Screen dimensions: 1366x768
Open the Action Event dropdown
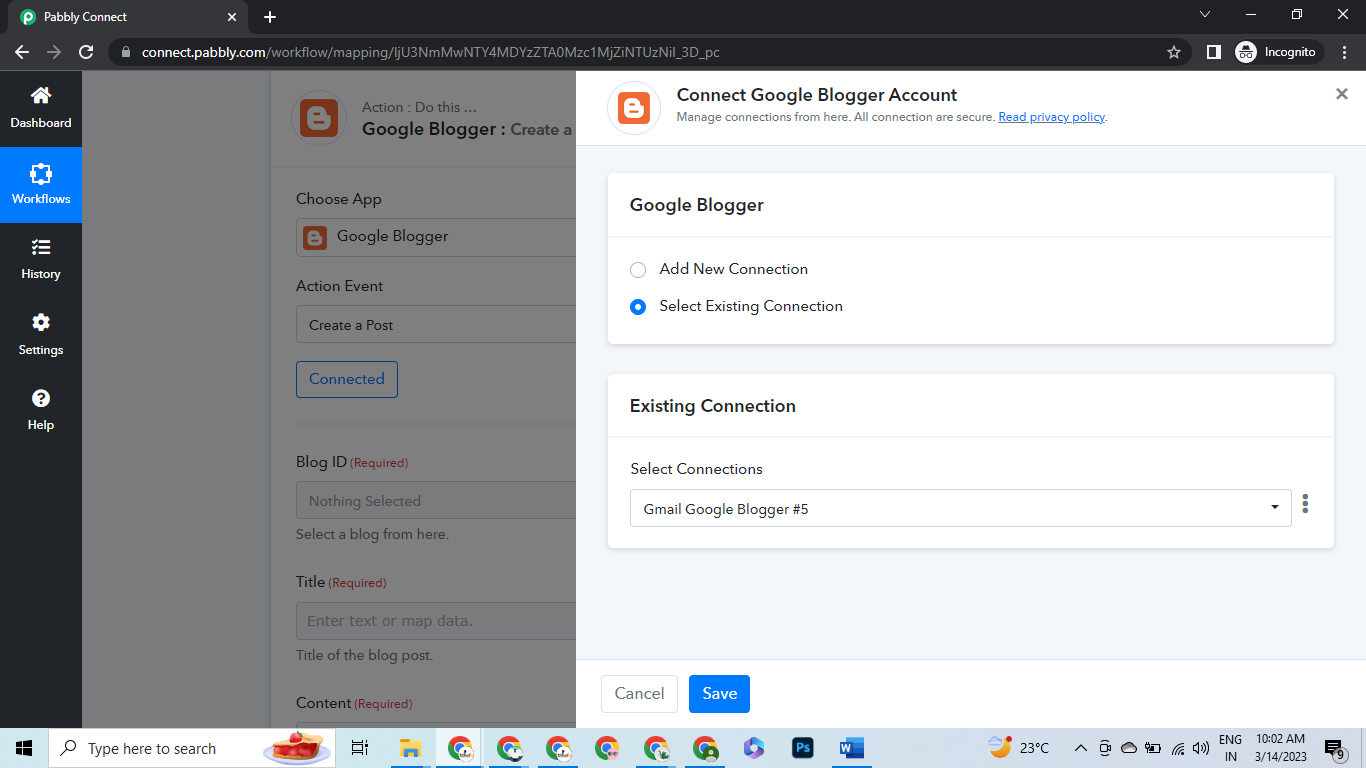(x=436, y=325)
